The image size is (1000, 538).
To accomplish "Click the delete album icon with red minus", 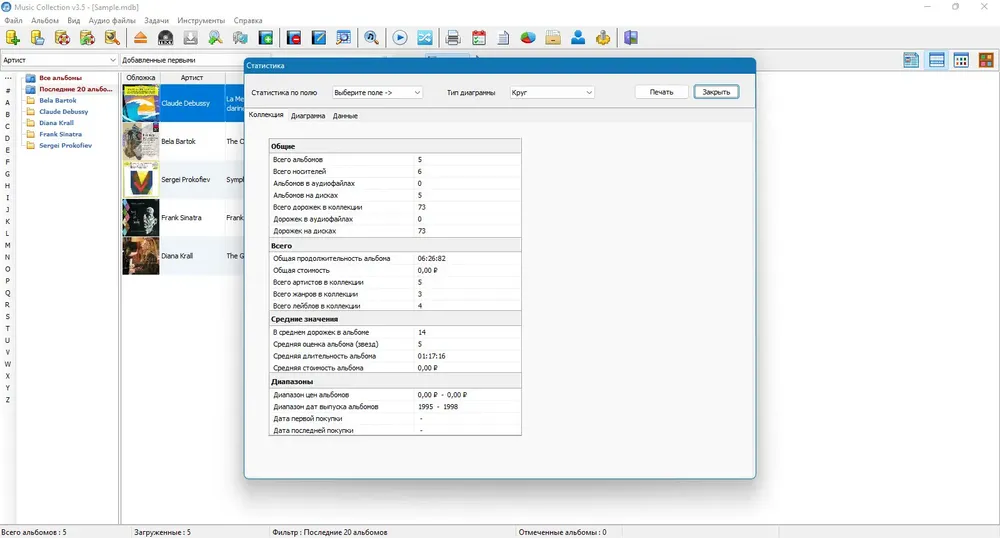I will [x=293, y=38].
